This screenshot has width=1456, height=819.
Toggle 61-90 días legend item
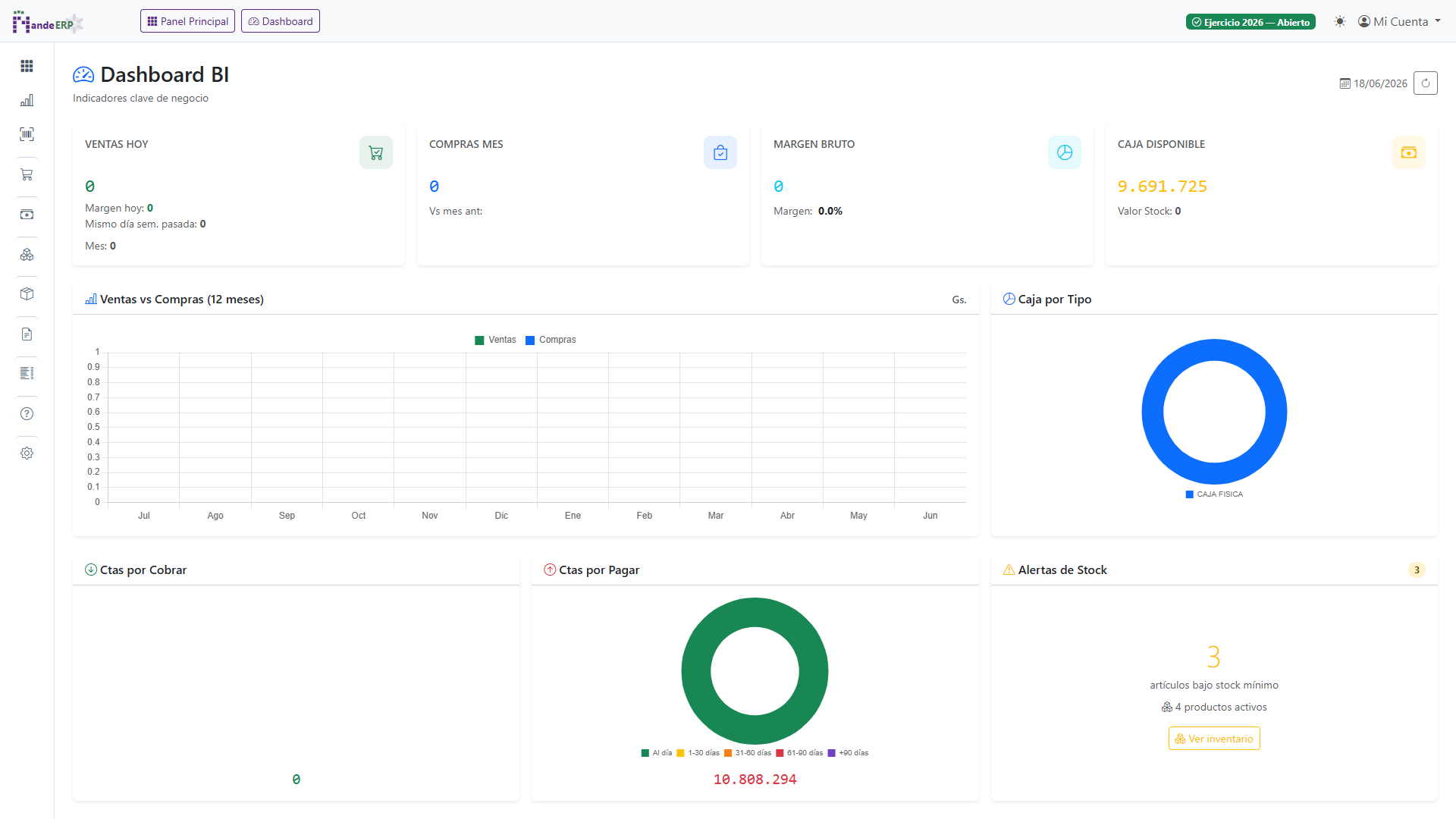pyautogui.click(x=799, y=753)
